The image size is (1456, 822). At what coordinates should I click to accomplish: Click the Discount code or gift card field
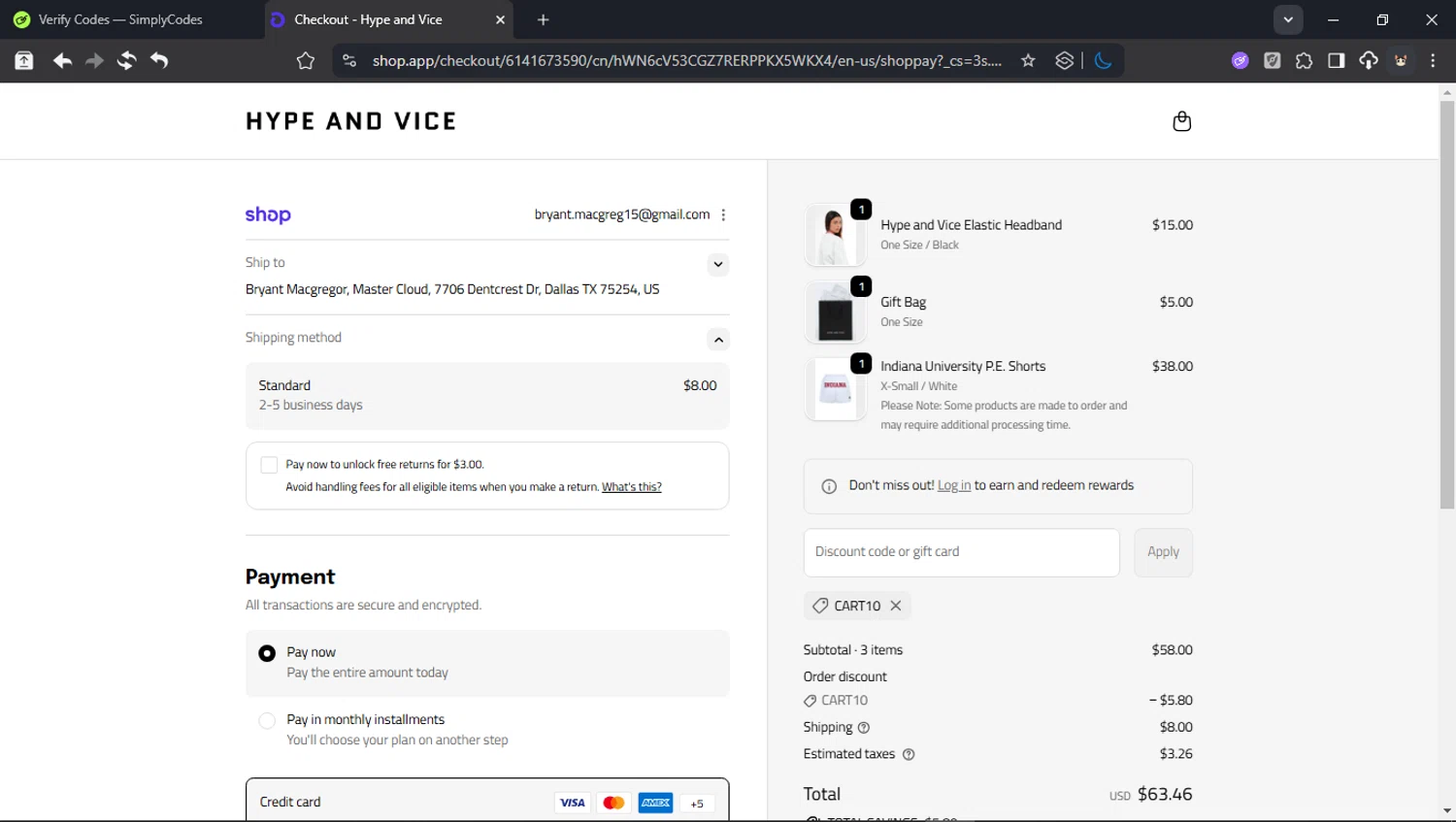961,552
